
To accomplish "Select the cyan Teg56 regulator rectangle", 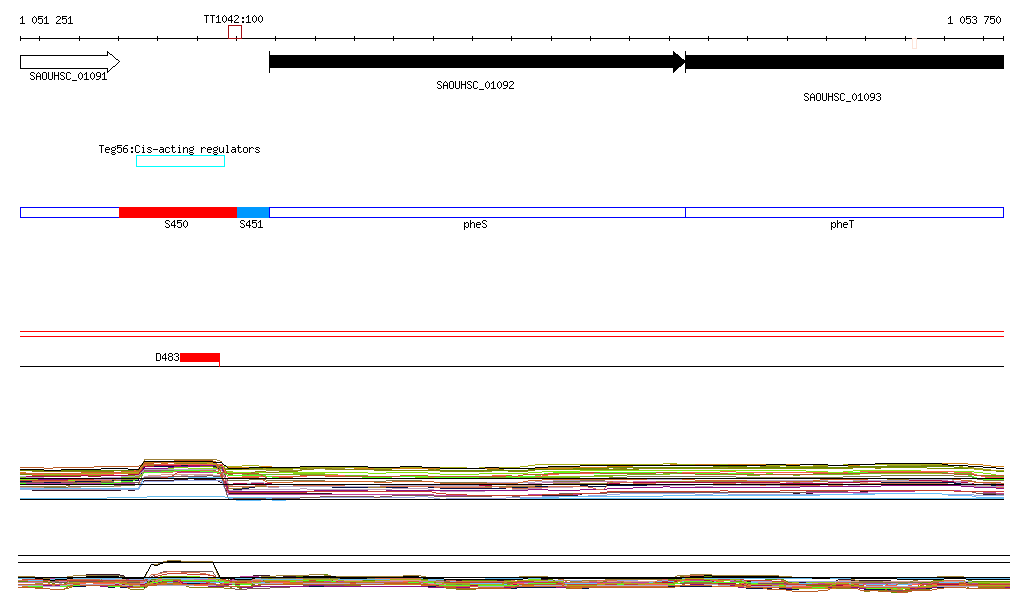I will pos(180,161).
